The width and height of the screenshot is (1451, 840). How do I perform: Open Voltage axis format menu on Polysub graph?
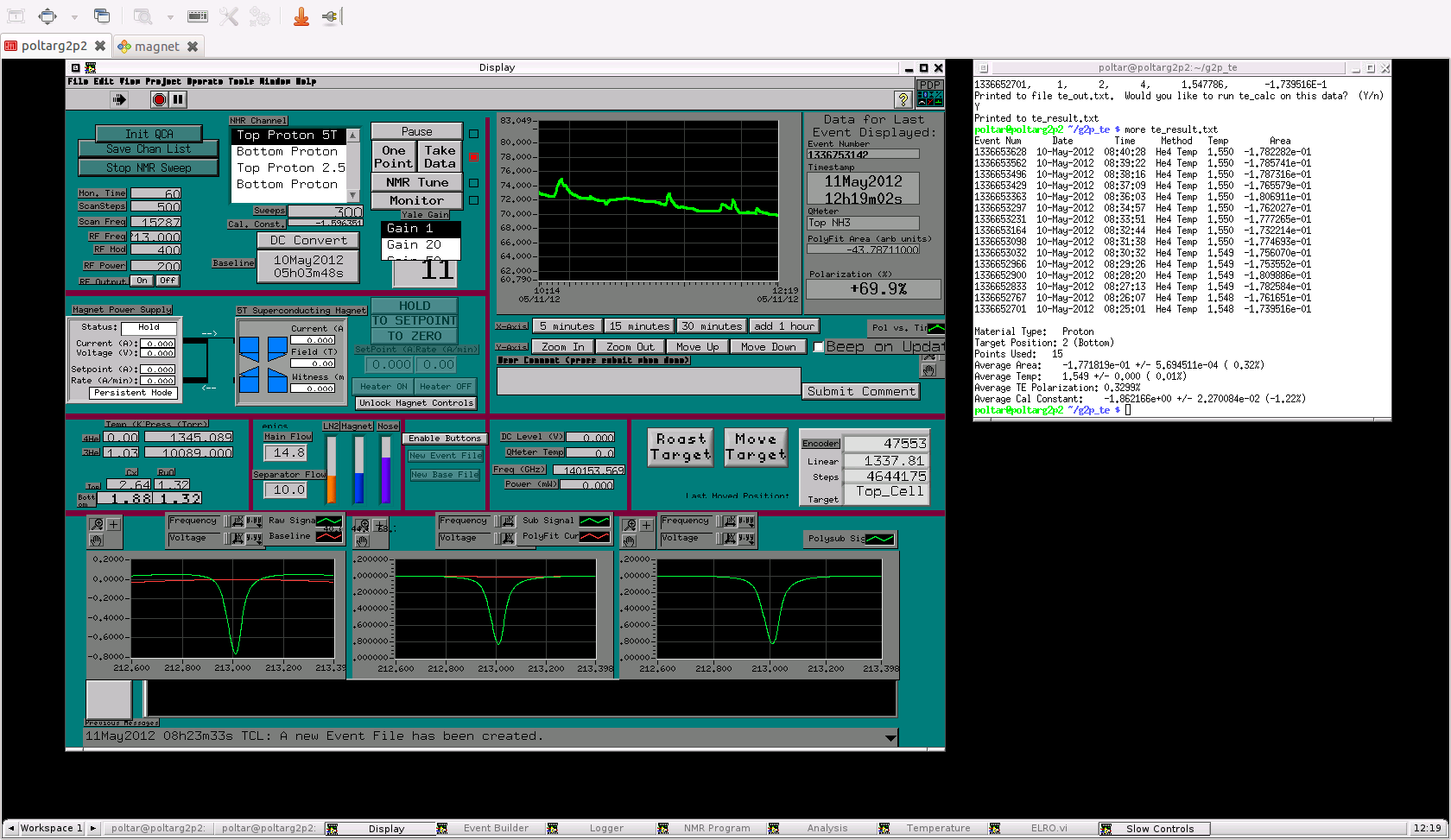click(746, 538)
